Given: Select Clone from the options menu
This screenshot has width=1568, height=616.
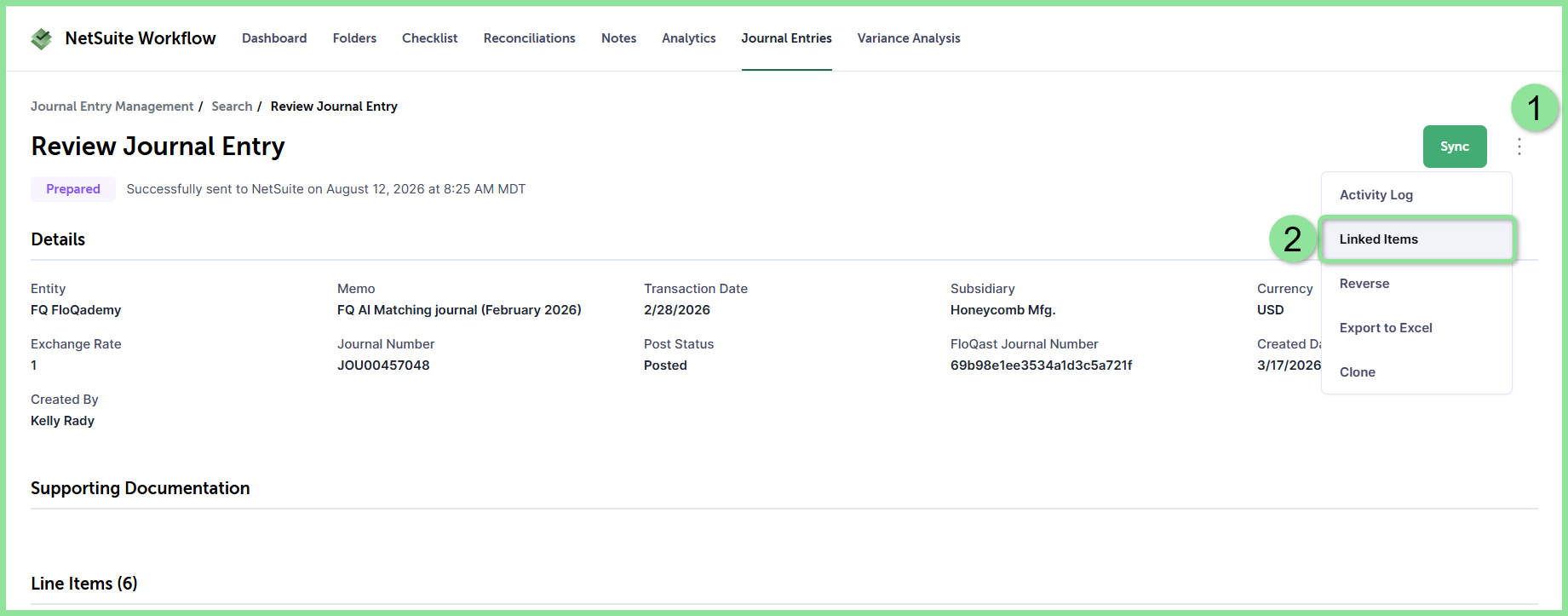Looking at the screenshot, I should 1416,372.
